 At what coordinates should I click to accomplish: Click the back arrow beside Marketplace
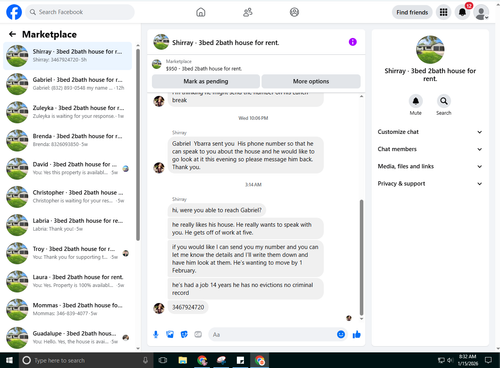click(x=12, y=34)
